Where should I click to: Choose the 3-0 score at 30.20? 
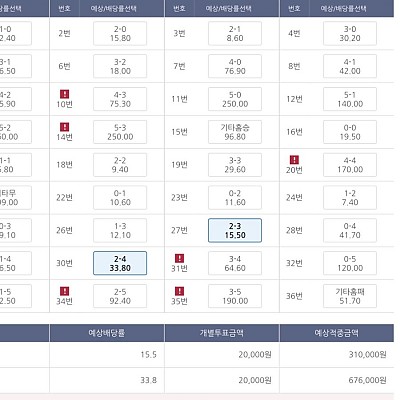350,33
